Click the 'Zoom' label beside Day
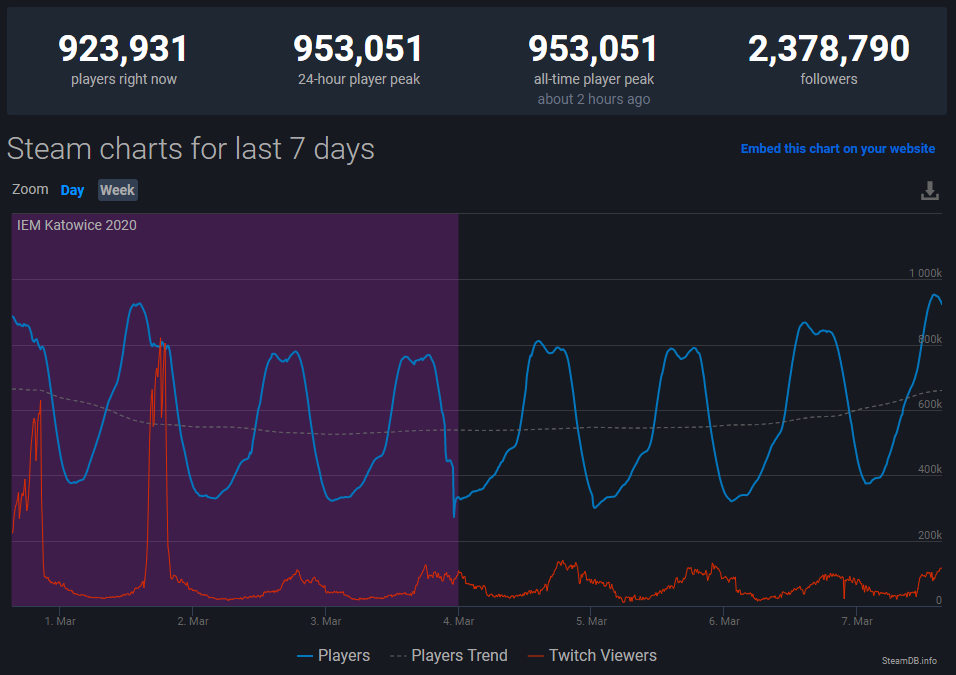 click(x=30, y=190)
